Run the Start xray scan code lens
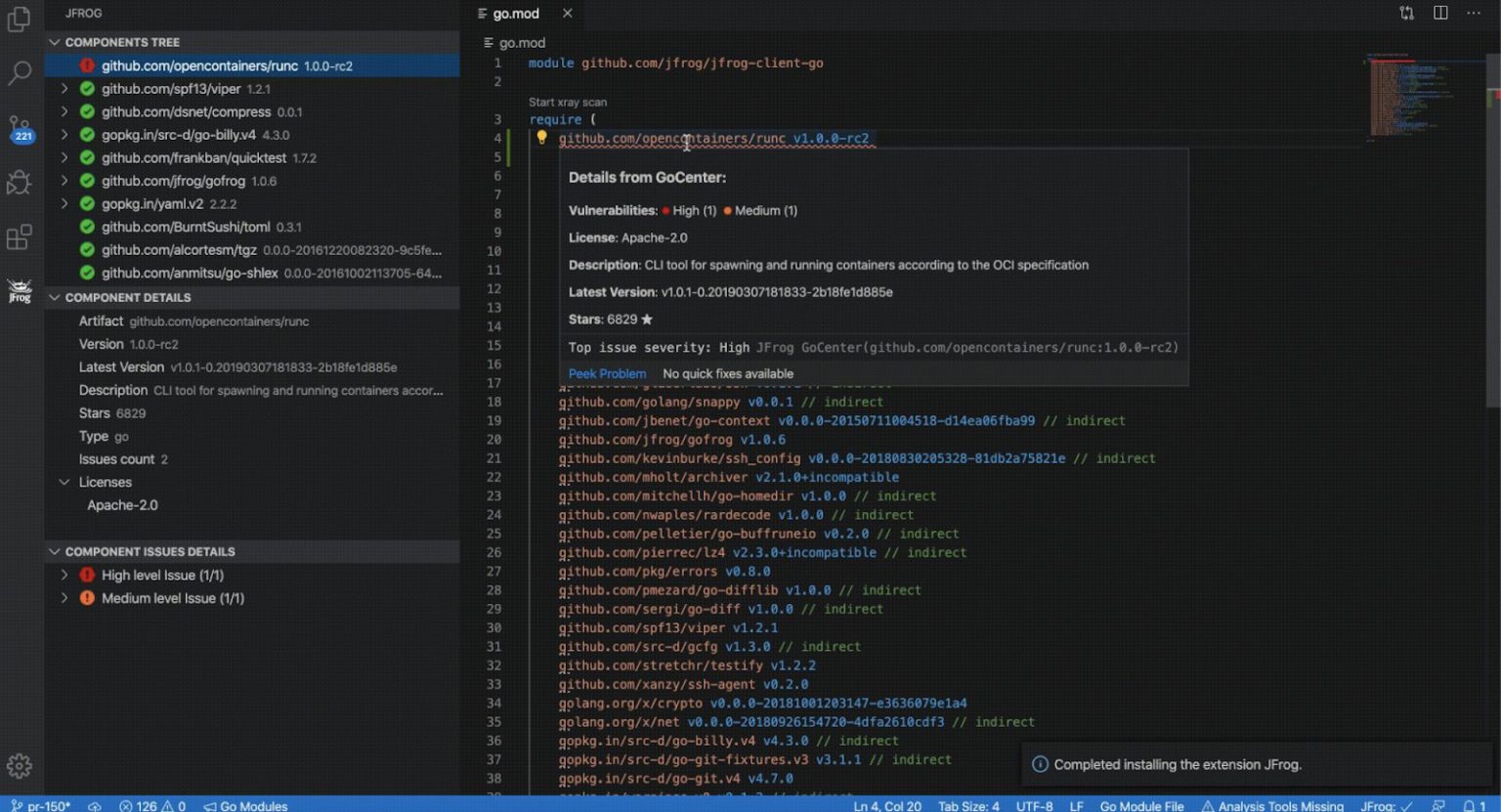Screen dimensions: 1501x812 (567, 101)
